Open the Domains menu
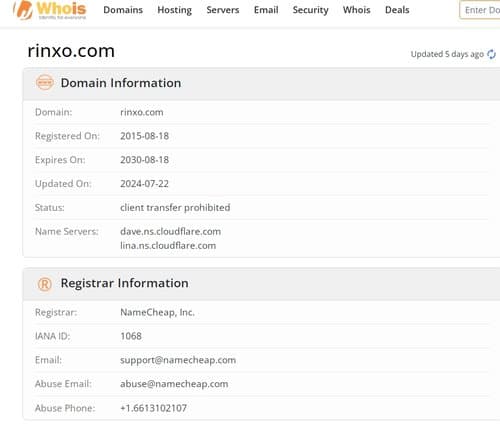 tap(123, 10)
